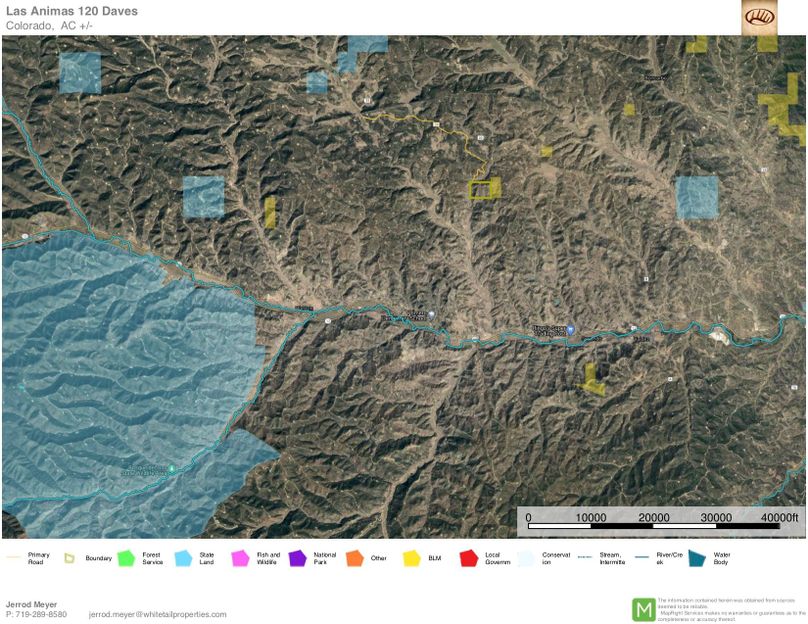The height and width of the screenshot is (624, 808).
Task: Click the Whitetail Properties logo at top right
Action: pos(759,17)
